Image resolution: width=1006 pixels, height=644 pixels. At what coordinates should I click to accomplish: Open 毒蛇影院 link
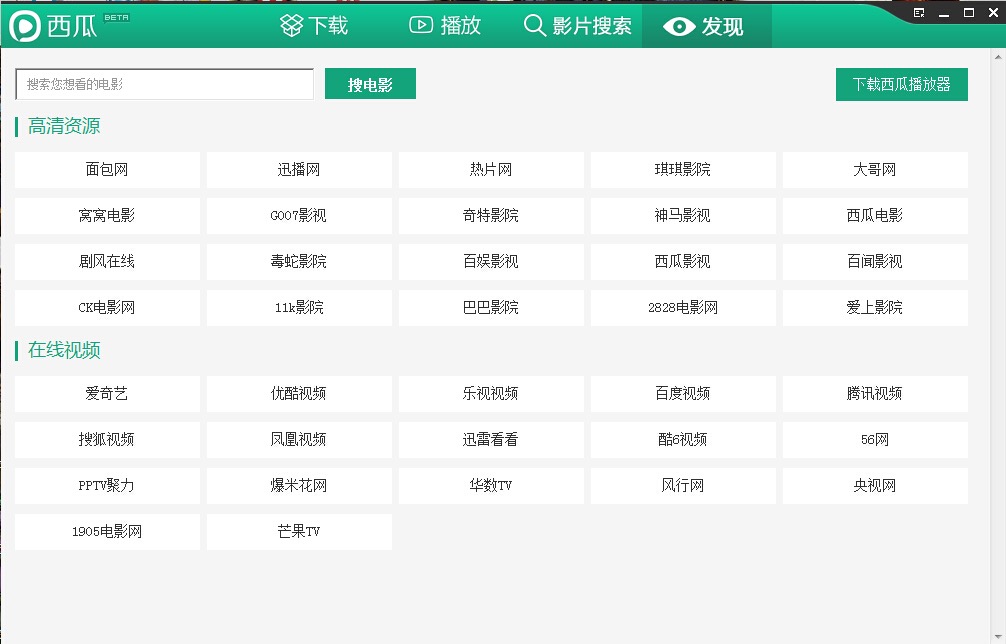point(299,262)
